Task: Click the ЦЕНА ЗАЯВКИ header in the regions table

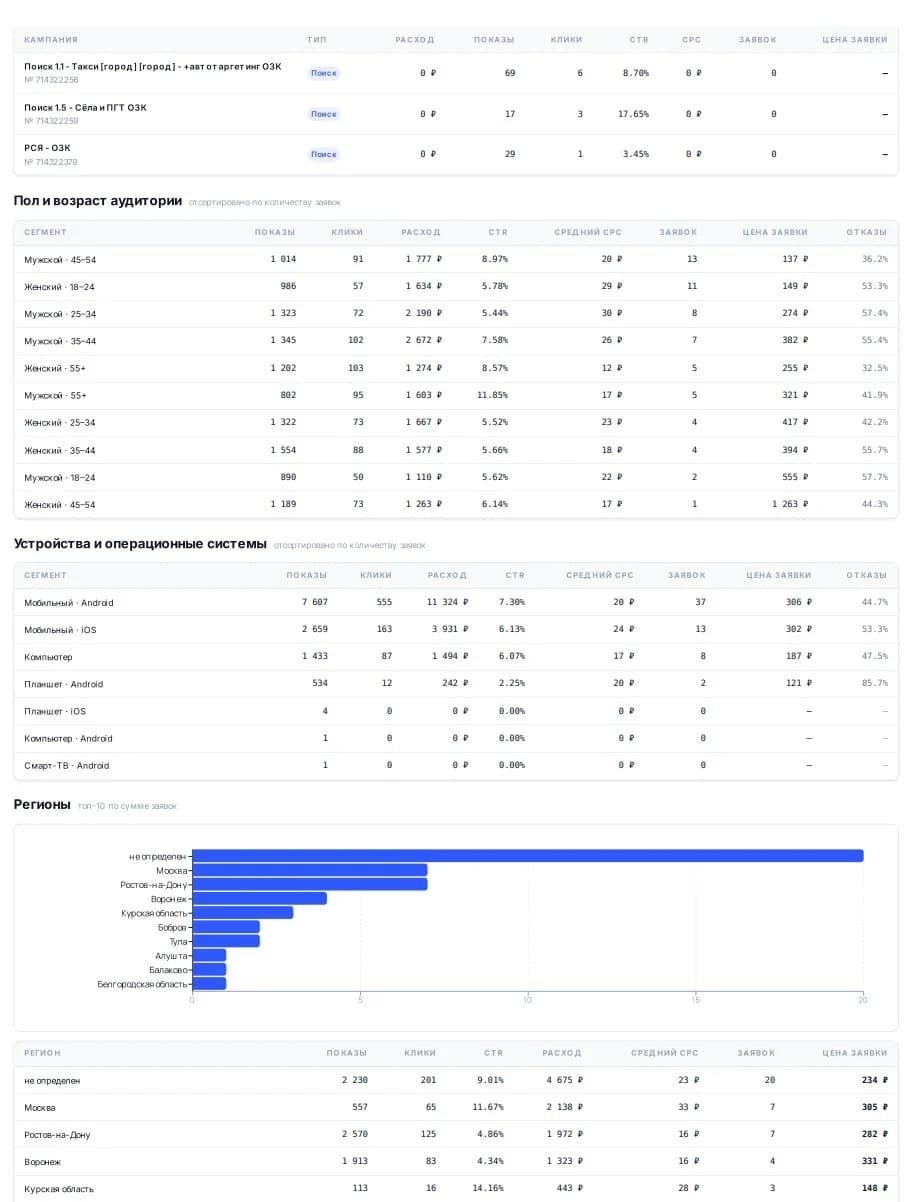Action: tap(855, 1053)
